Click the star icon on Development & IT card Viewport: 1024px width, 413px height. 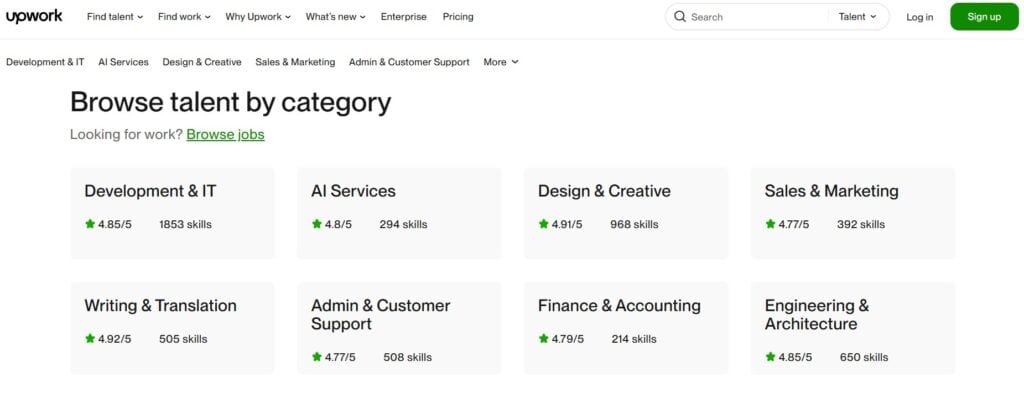click(90, 224)
